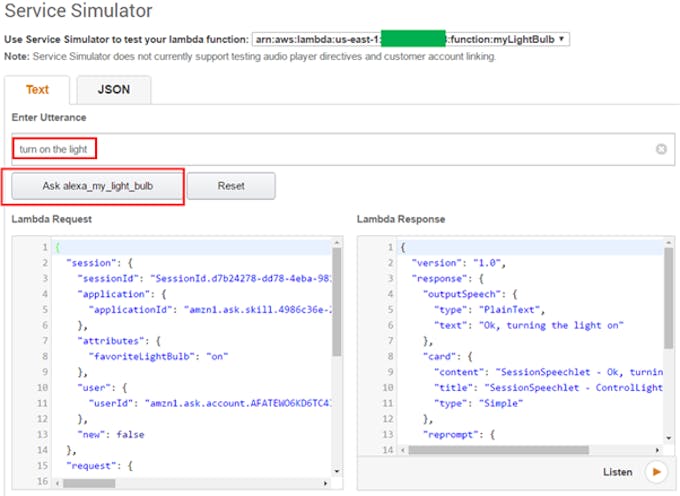Click the "title" line in Lambda Response
Screen dimensions: 680x496
(x=549, y=388)
